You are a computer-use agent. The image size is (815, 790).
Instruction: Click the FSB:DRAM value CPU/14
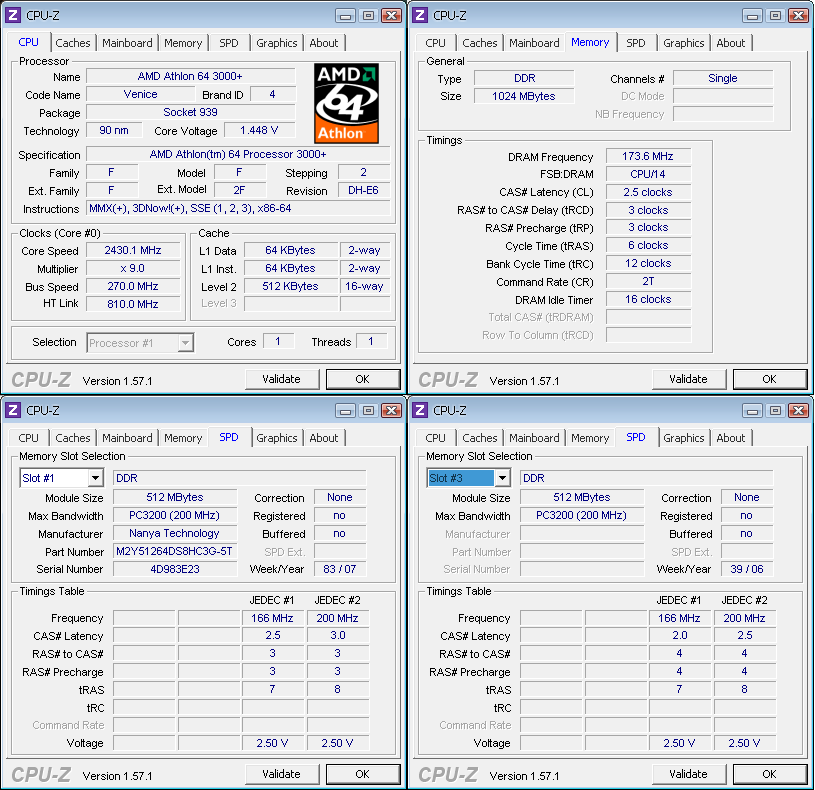[x=648, y=175]
